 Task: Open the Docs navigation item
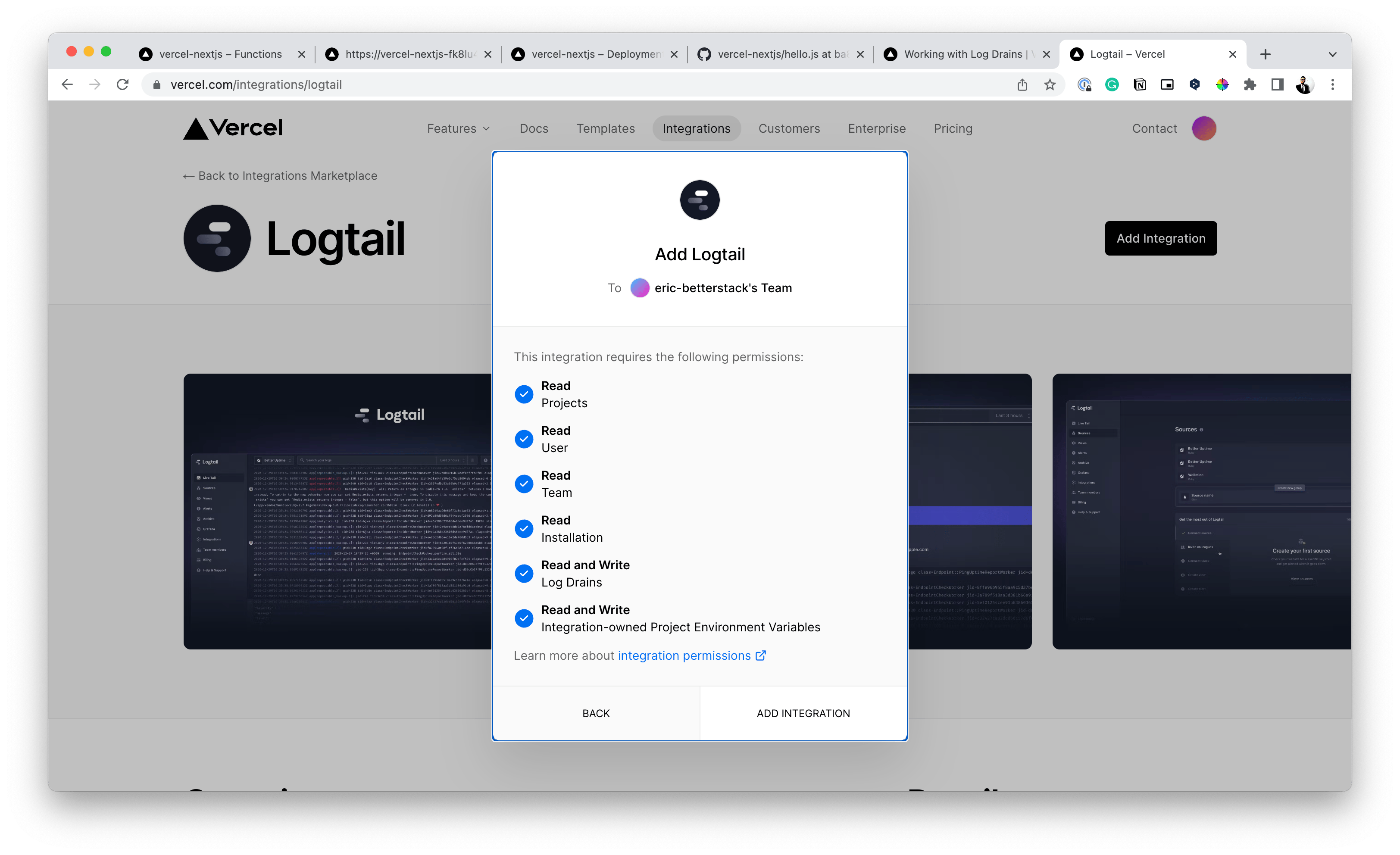534,128
